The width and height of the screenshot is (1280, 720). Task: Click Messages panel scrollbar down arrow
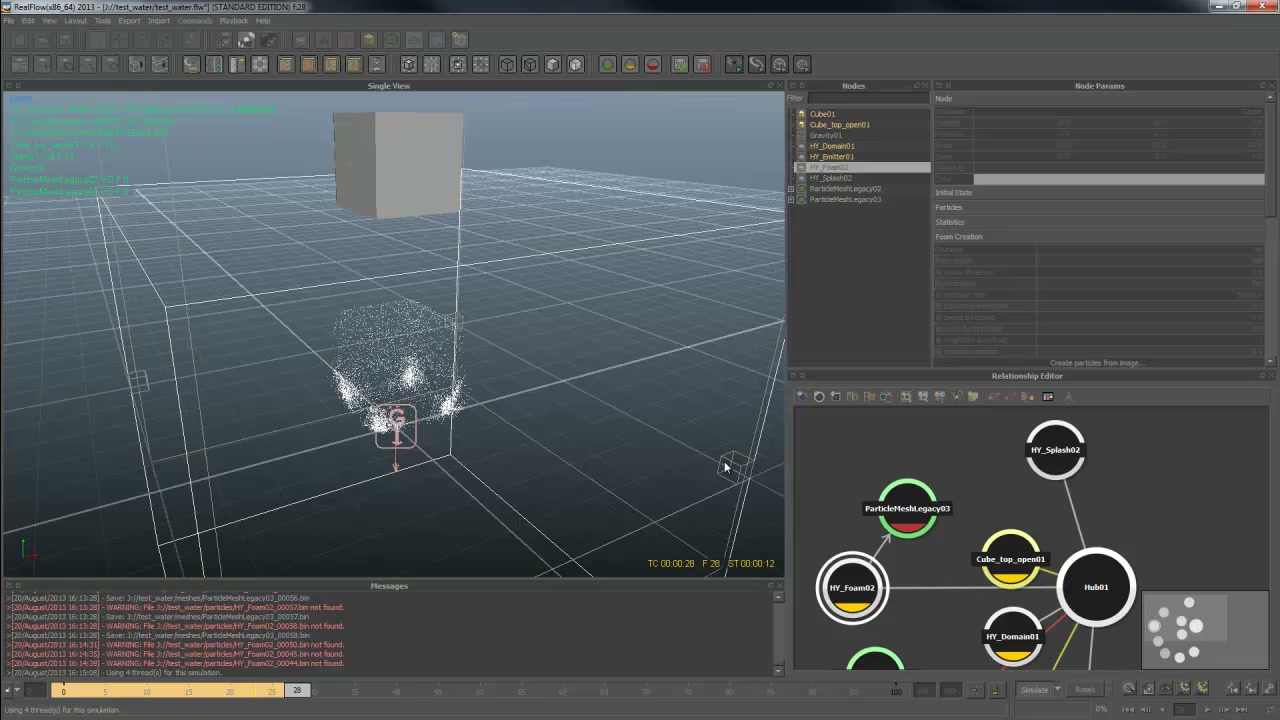[779, 671]
